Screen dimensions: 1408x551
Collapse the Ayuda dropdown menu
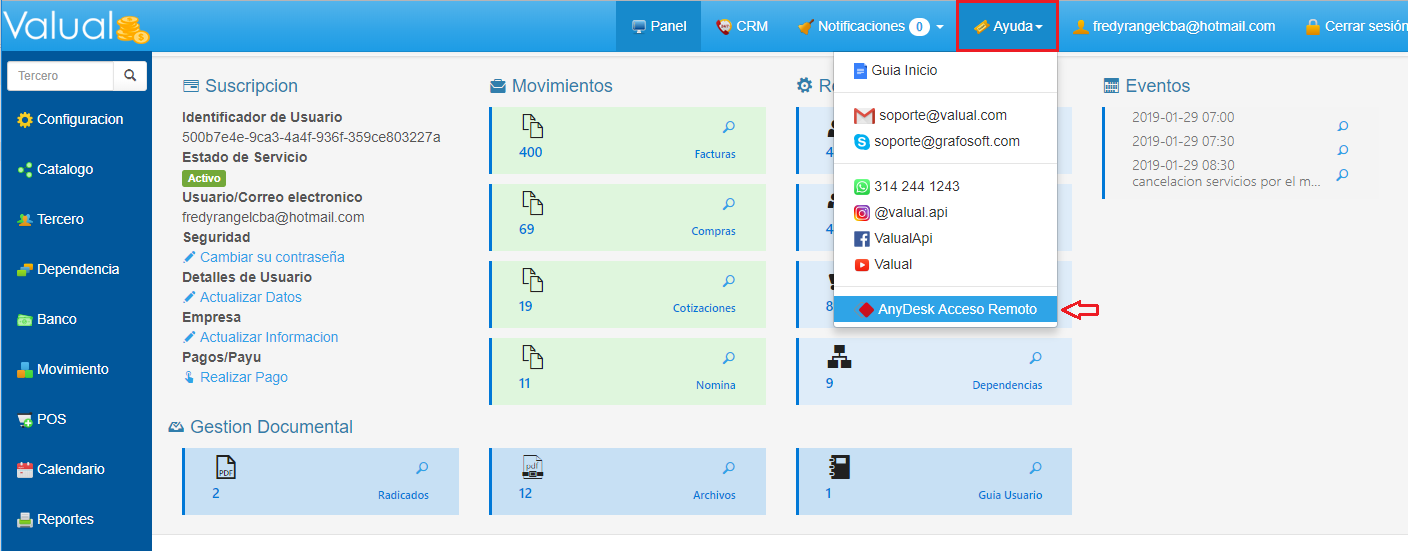(x=1007, y=27)
